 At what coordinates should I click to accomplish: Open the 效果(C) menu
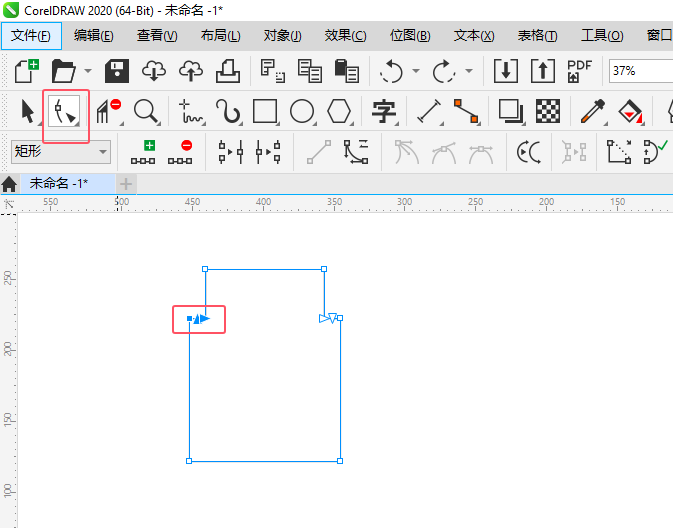(x=346, y=36)
